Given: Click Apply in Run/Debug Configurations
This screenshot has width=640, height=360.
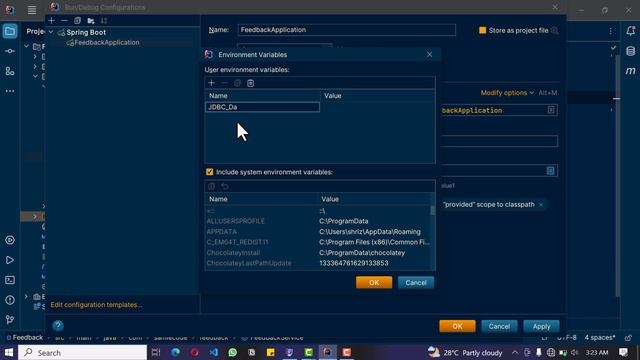Looking at the screenshot, I should 541,326.
